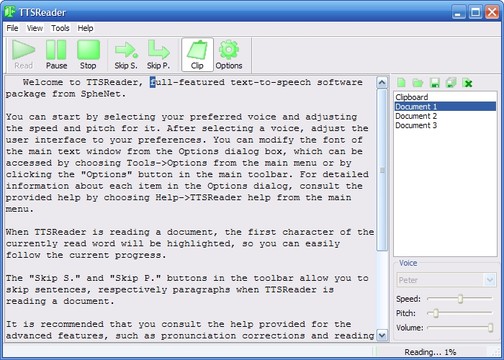This screenshot has height=360, width=504.
Task: Select Document 3 in the list
Action: 445,125
